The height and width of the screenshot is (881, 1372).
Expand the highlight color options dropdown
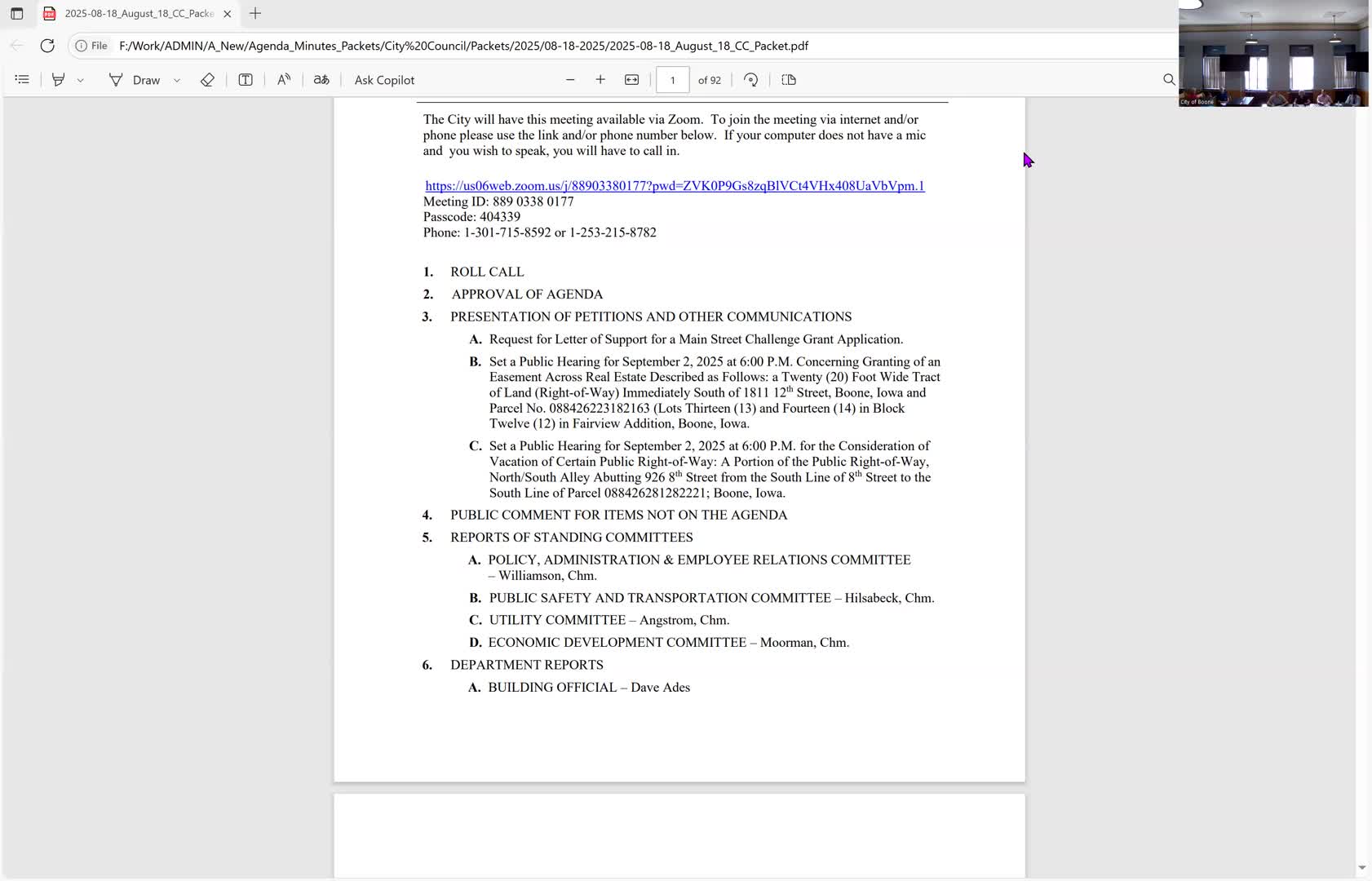[81, 80]
